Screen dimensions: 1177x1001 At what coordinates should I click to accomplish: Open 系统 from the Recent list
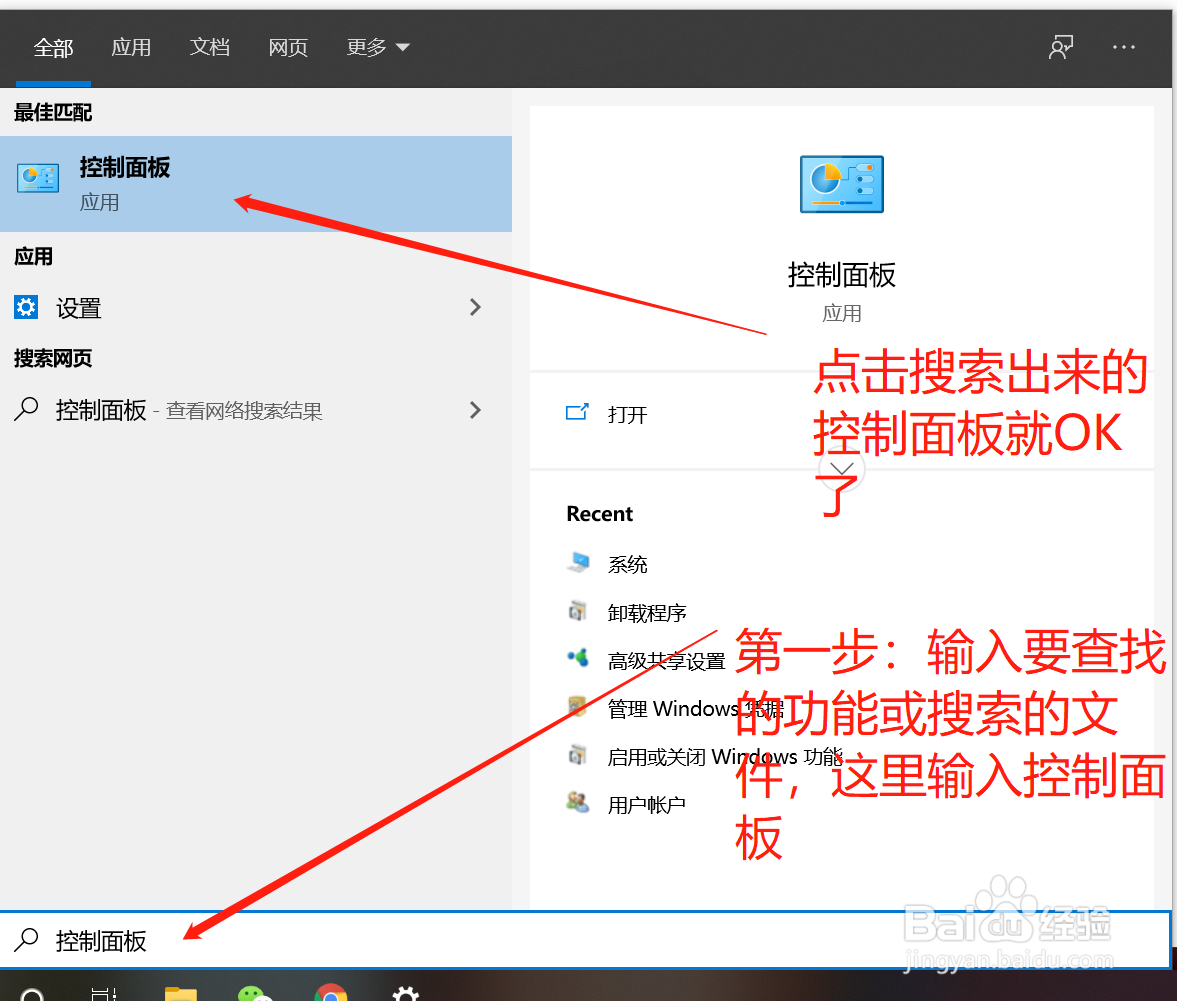[x=627, y=563]
